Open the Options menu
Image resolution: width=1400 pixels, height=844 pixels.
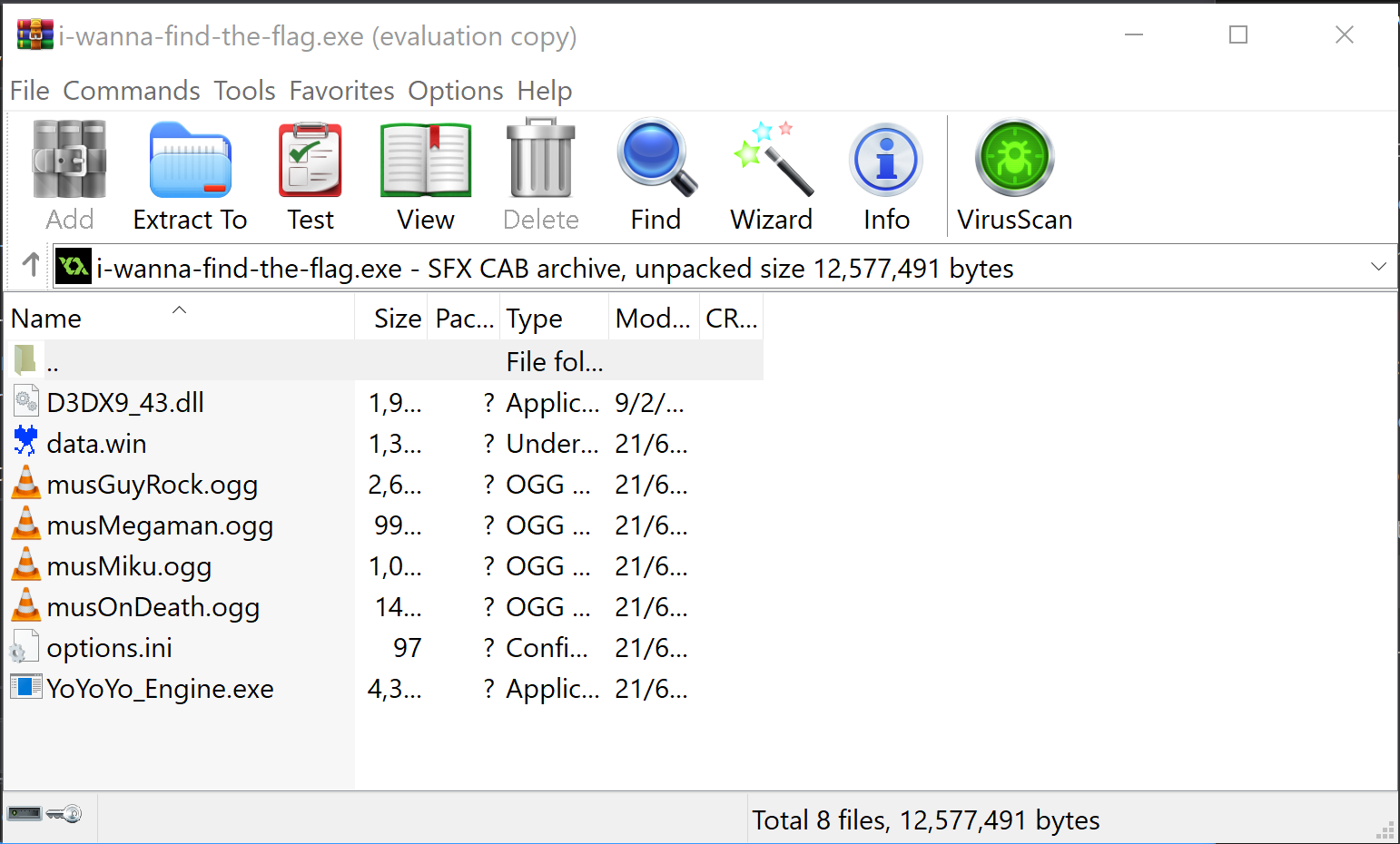[455, 91]
